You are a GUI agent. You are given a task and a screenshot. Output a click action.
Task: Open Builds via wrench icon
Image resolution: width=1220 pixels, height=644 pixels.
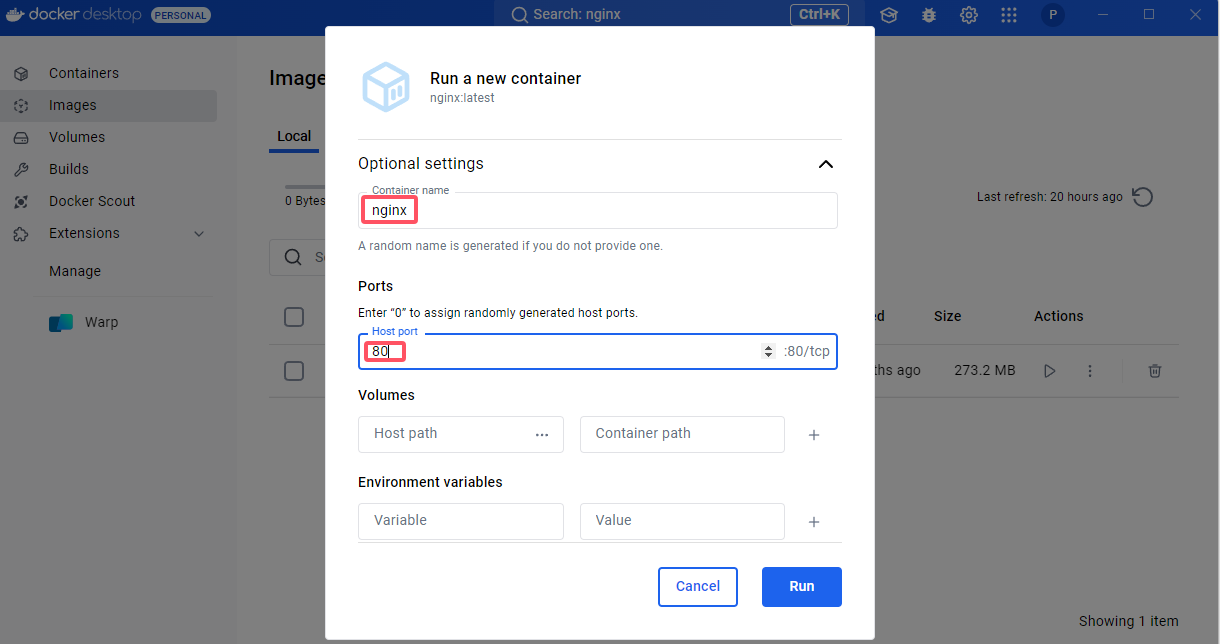(x=22, y=169)
